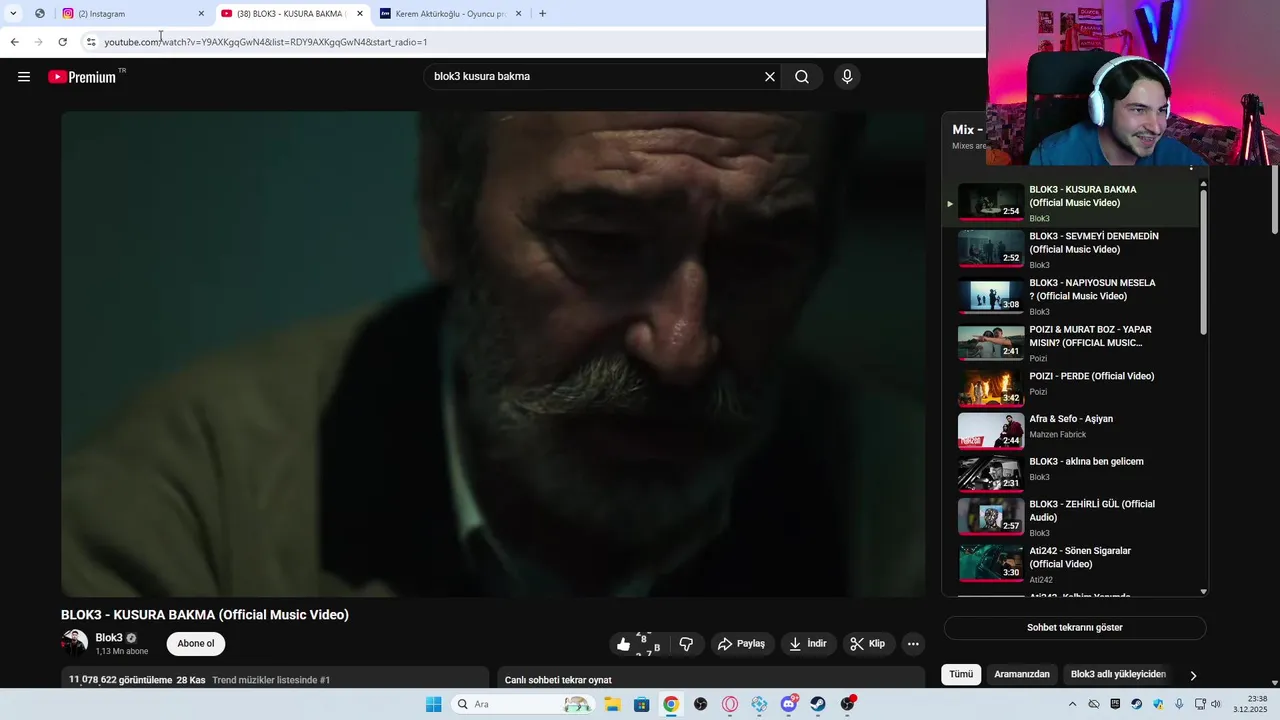
Task: Select the Blok3 adlı yükleyiciden chip
Action: 1118,674
